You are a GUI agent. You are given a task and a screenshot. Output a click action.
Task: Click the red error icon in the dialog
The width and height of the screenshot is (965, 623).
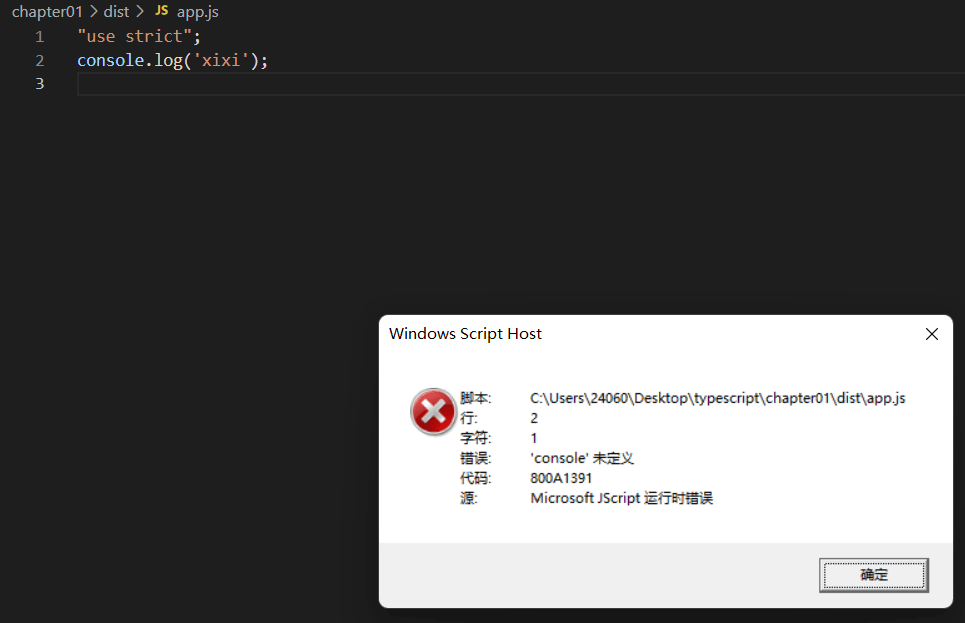433,411
